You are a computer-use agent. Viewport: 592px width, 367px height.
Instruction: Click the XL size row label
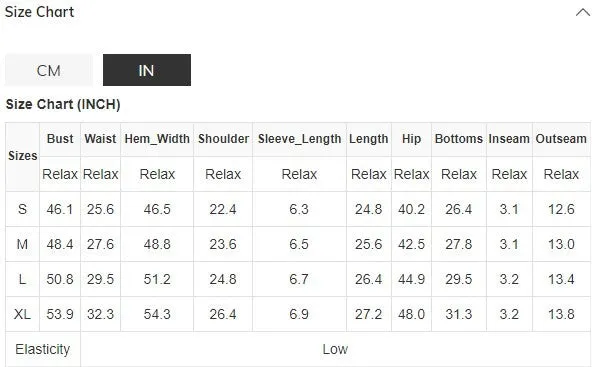(22, 314)
